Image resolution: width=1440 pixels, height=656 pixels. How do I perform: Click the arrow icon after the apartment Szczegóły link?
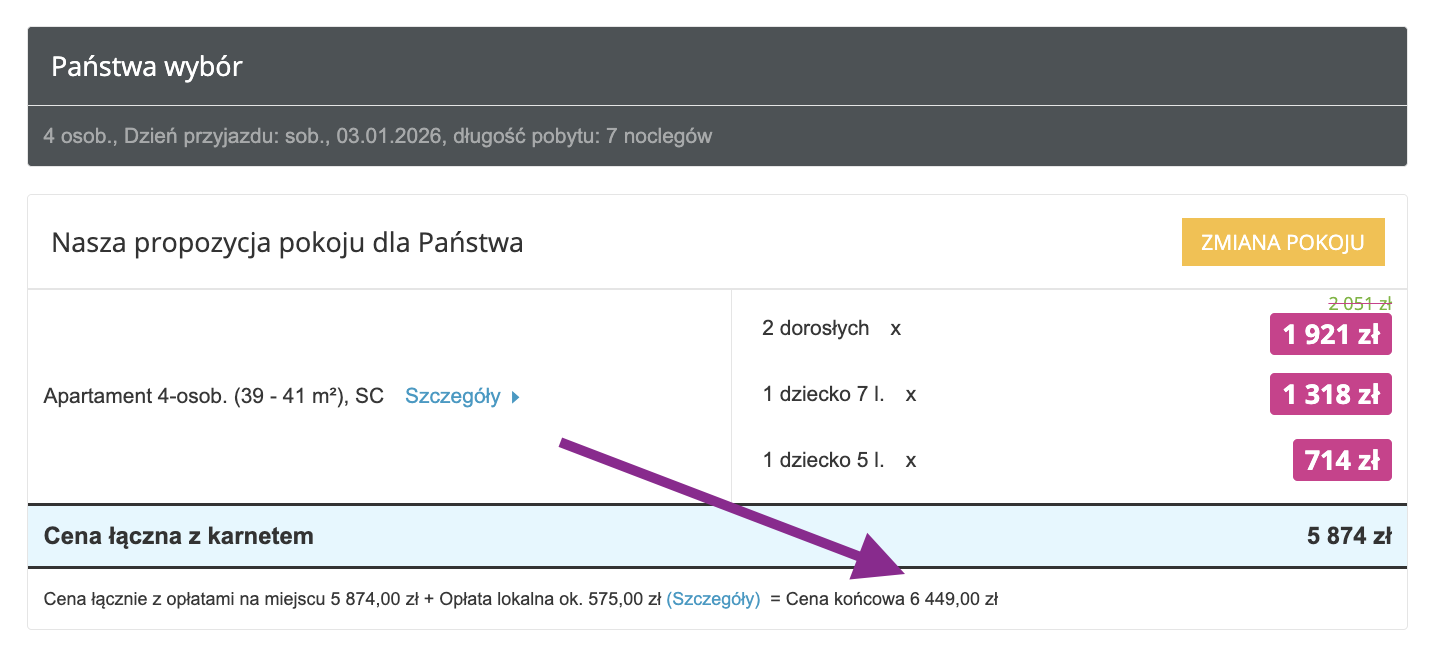(x=515, y=397)
